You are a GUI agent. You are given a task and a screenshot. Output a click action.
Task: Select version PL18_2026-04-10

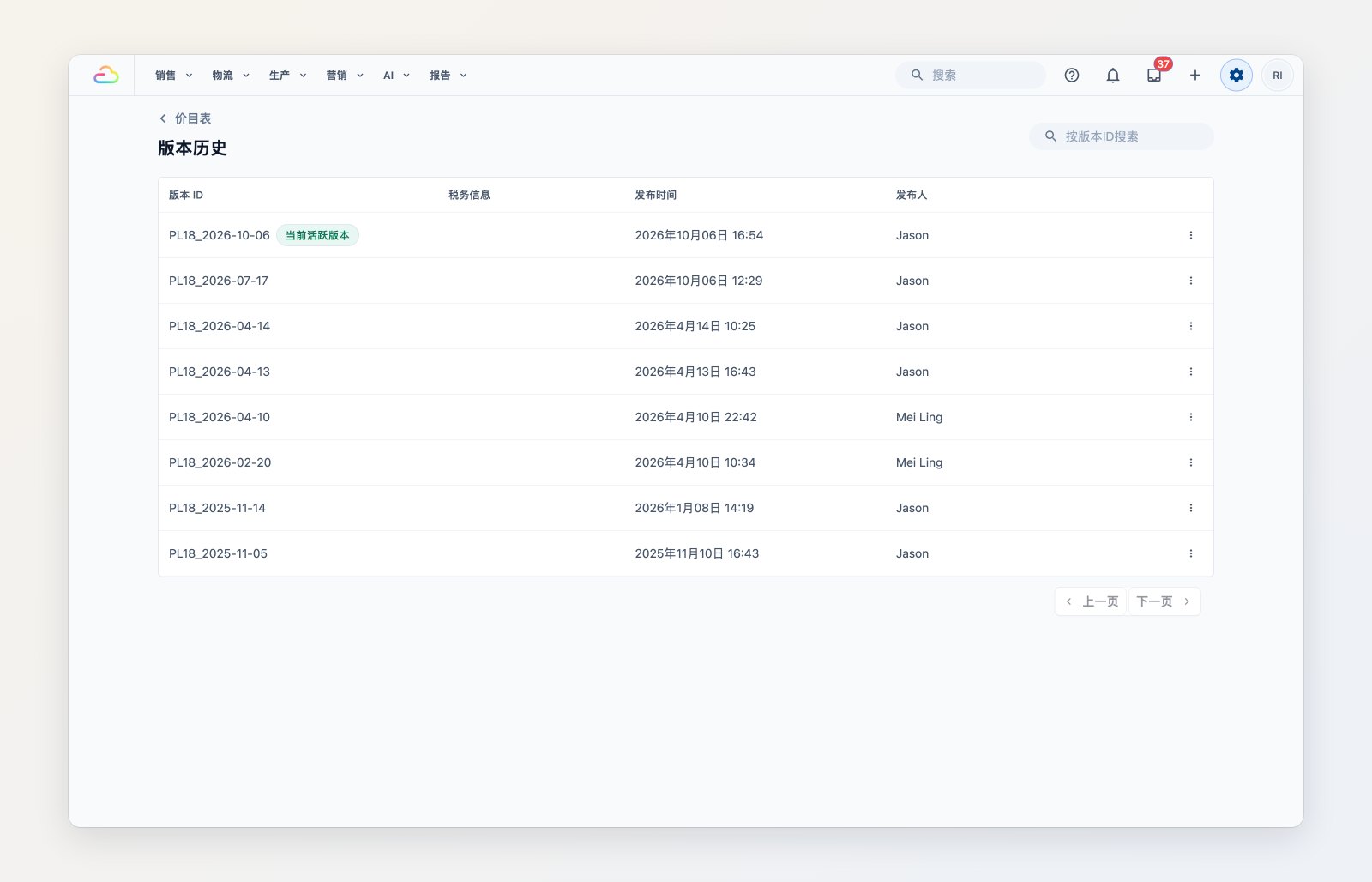coord(220,417)
